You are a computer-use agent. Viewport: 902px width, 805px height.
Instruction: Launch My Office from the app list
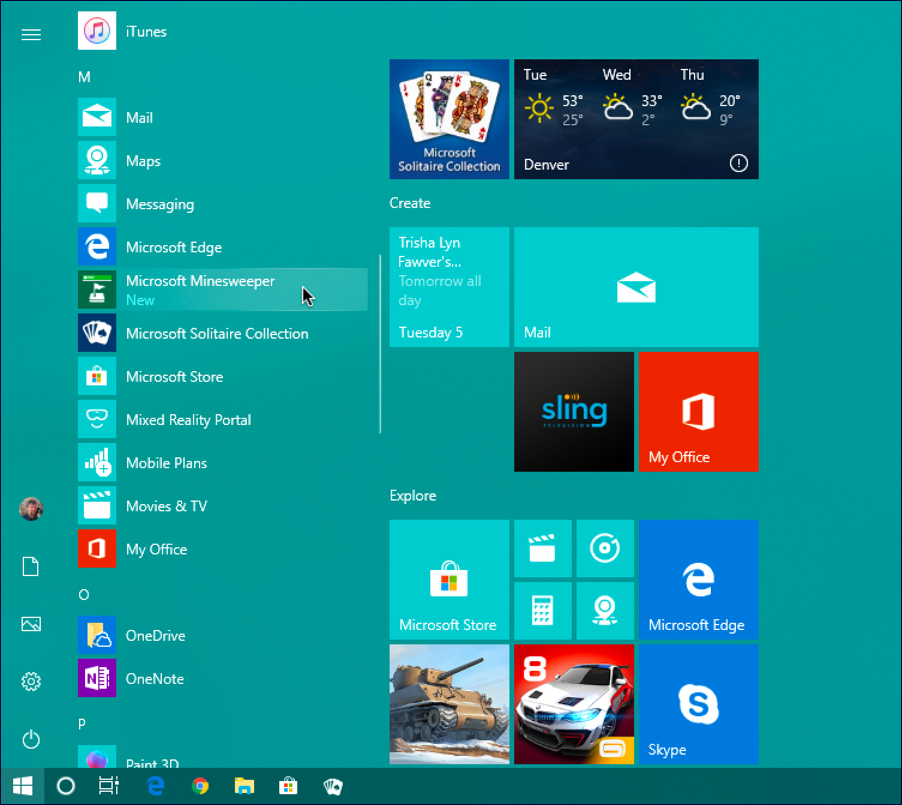(223, 549)
